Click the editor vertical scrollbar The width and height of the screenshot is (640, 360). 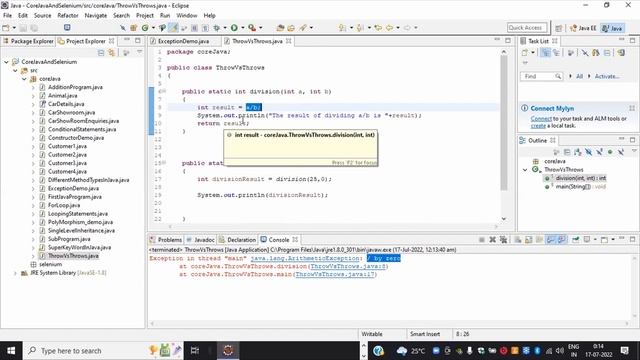click(504, 122)
